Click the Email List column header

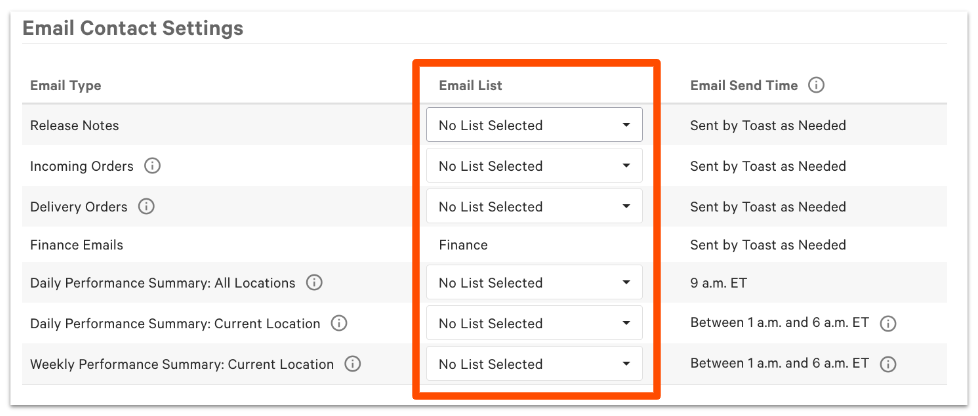[470, 86]
